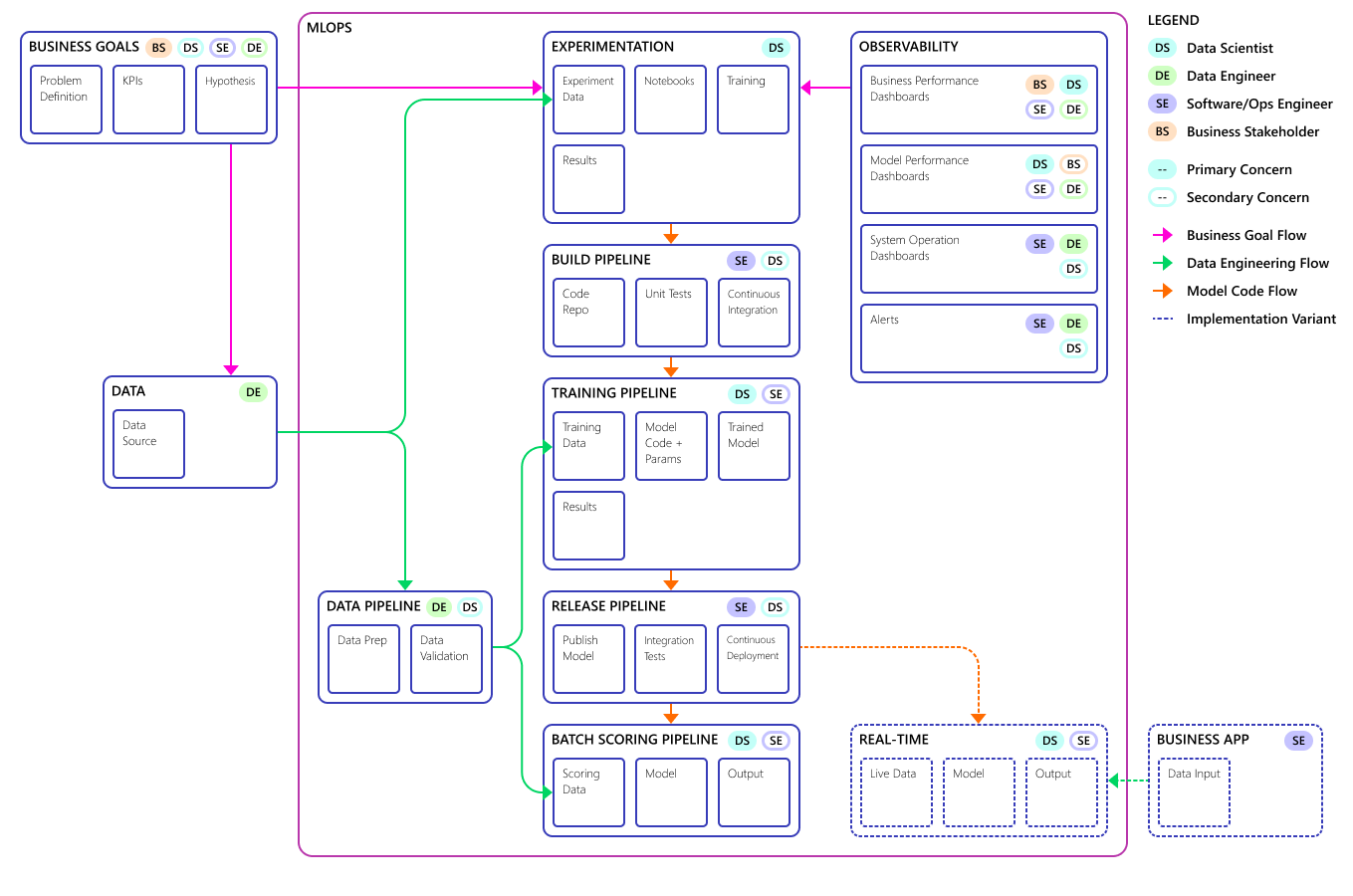Select the Problem Definition box
1353x896 pixels.
(x=66, y=100)
